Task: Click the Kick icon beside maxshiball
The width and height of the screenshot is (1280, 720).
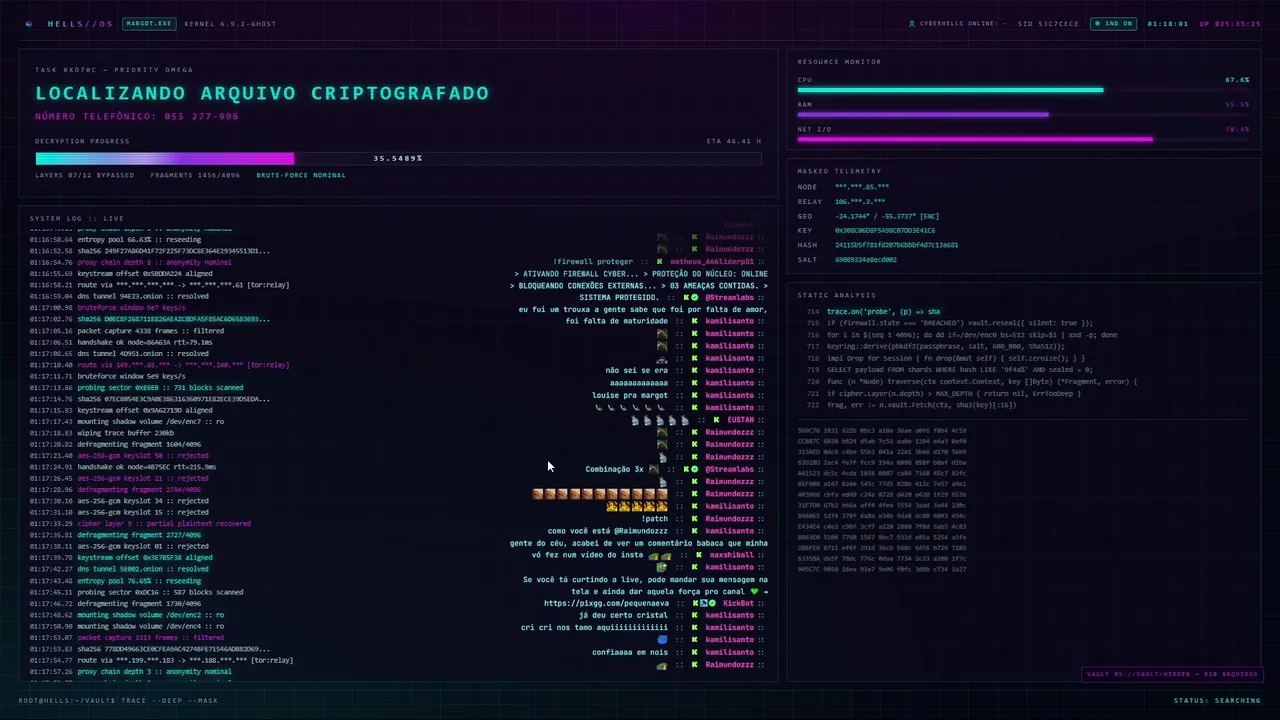Action: (699, 554)
